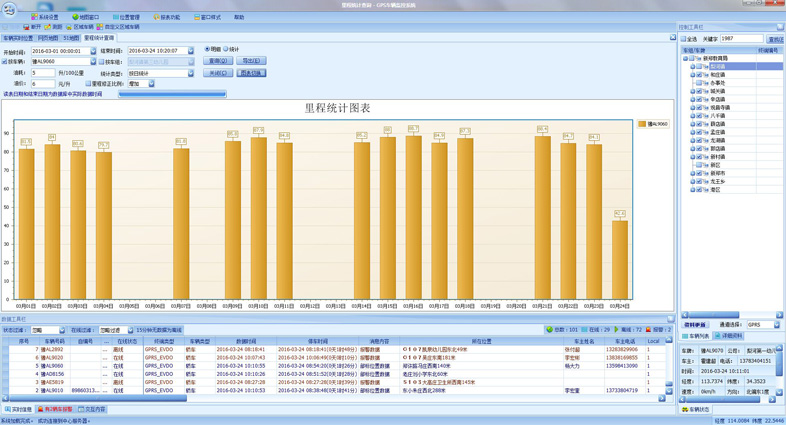Switch to the 车辆实时位置 tab

point(18,38)
